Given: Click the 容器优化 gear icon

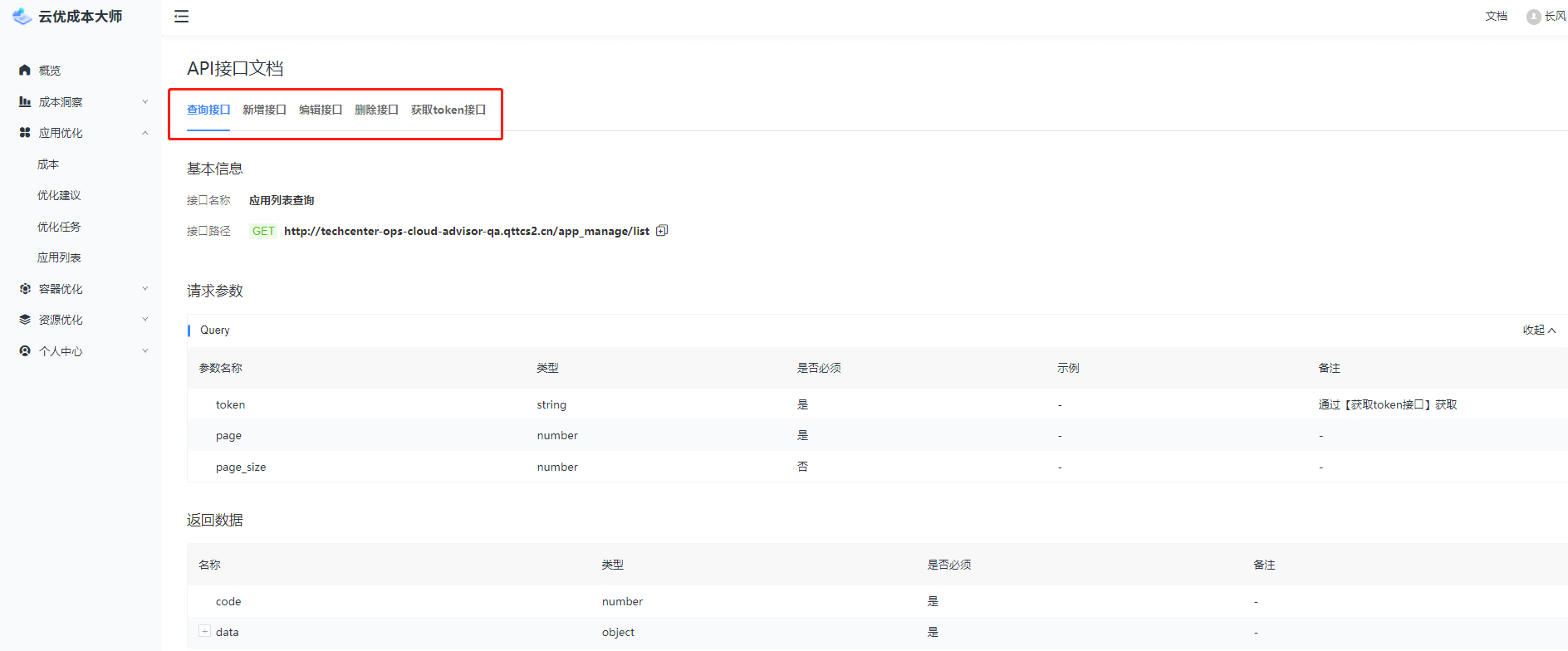Looking at the screenshot, I should tap(25, 289).
